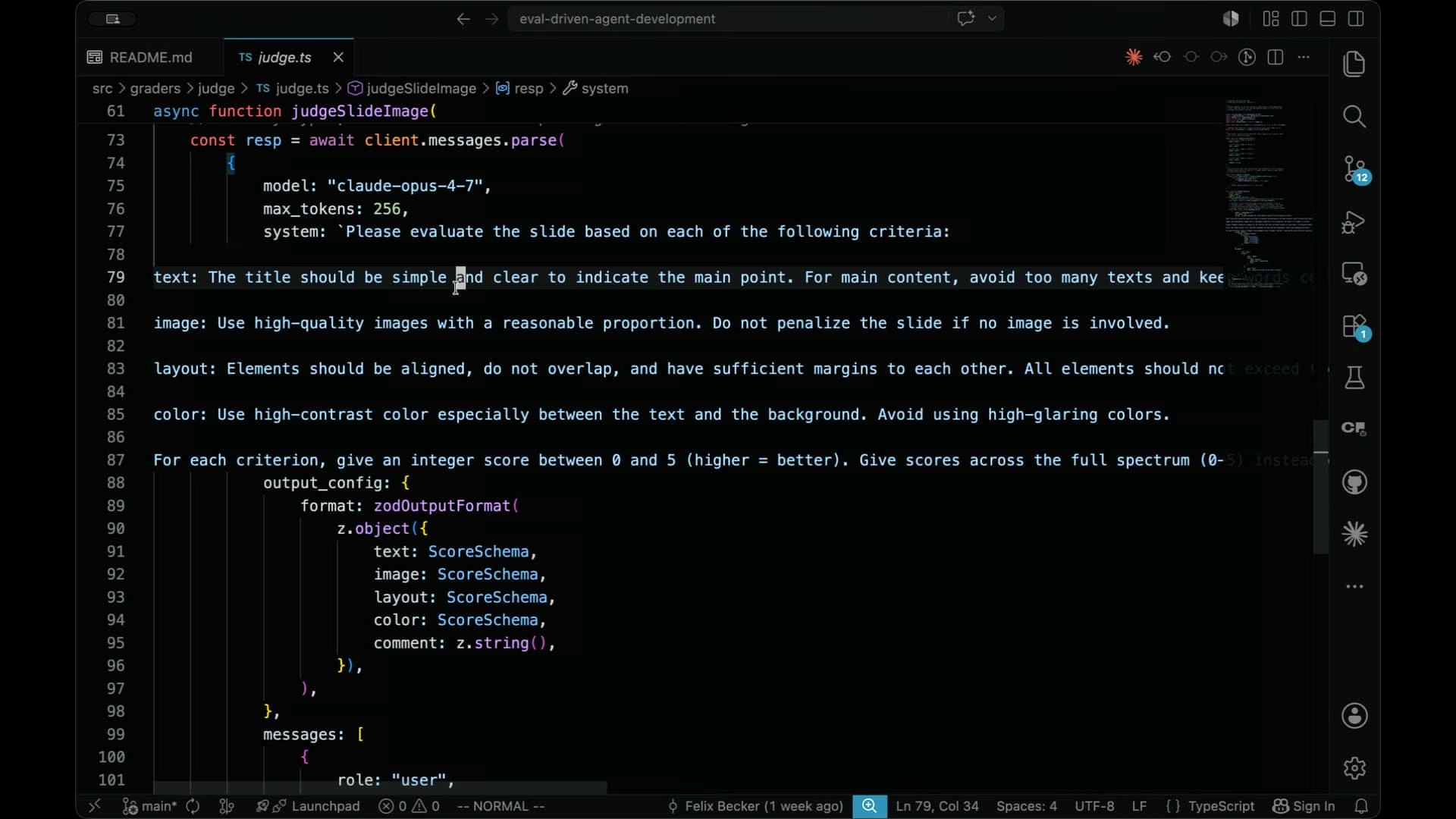1456x819 pixels.
Task: Expand the graders breadcrumb
Action: (x=155, y=89)
